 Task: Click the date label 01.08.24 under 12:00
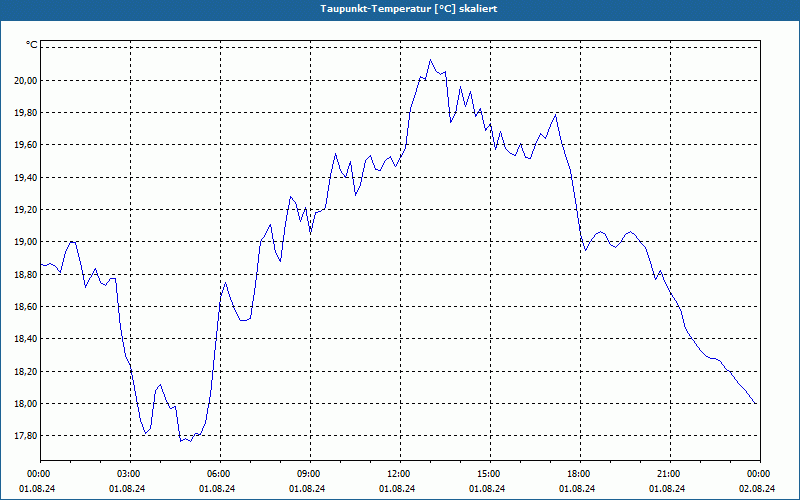397,488
